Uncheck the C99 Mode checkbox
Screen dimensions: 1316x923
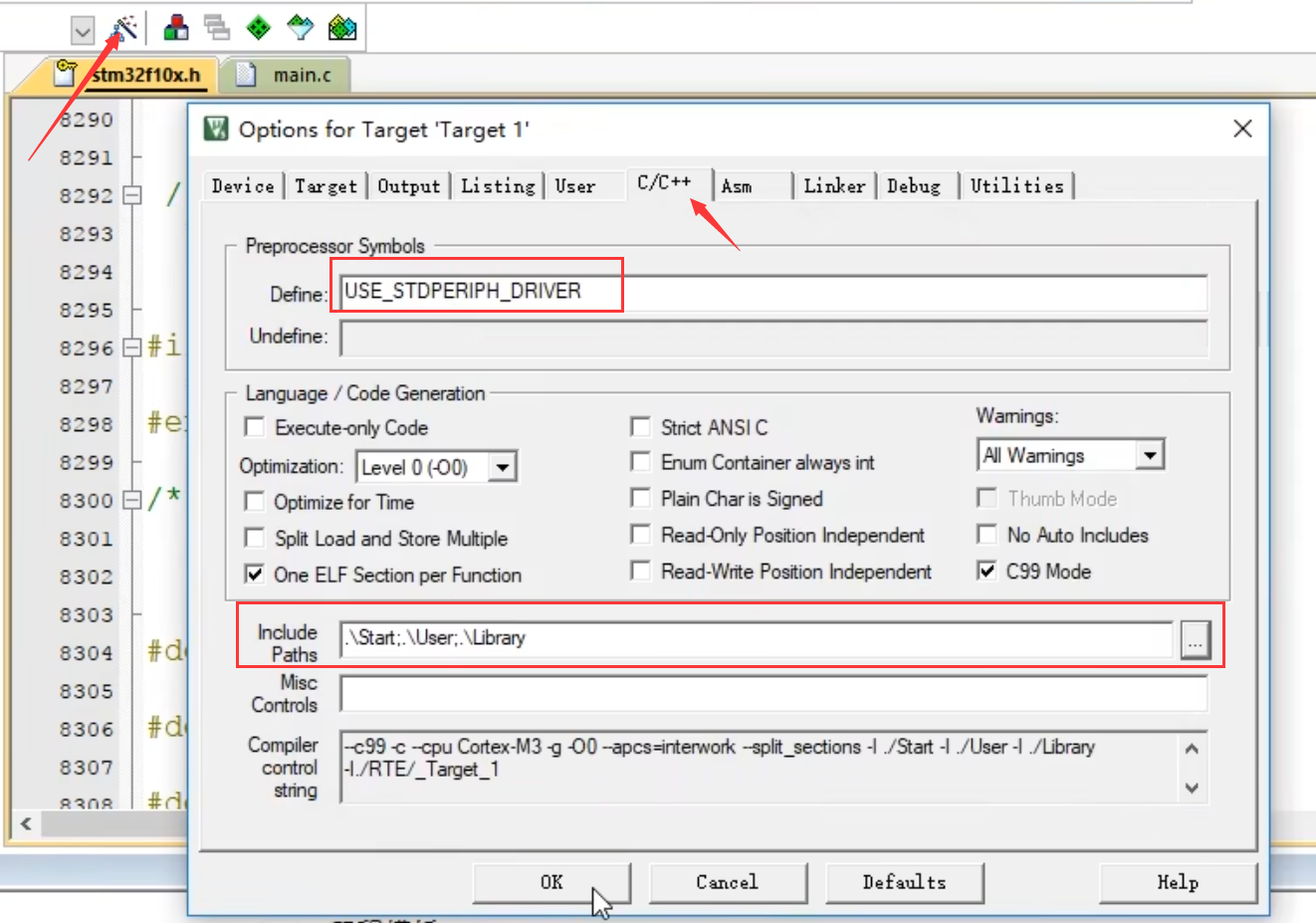987,572
